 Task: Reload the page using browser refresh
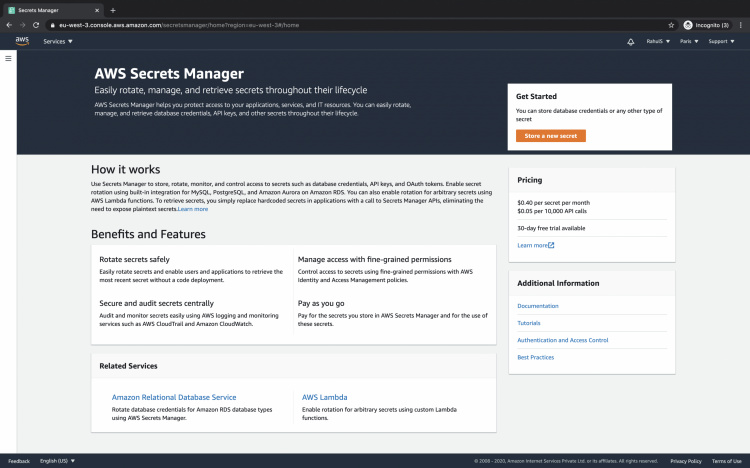[37, 24]
